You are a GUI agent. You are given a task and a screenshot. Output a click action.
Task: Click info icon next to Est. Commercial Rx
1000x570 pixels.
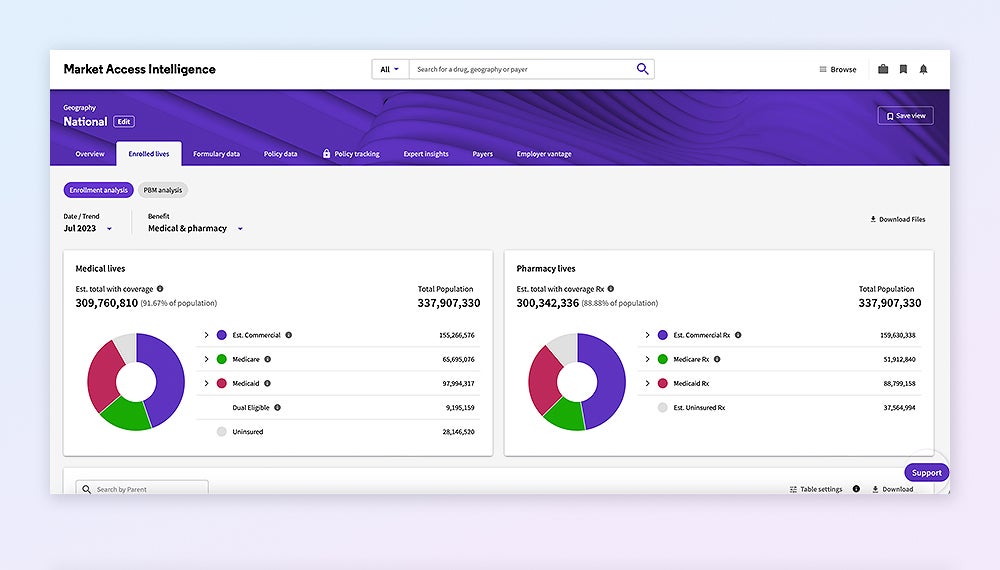[738, 335]
